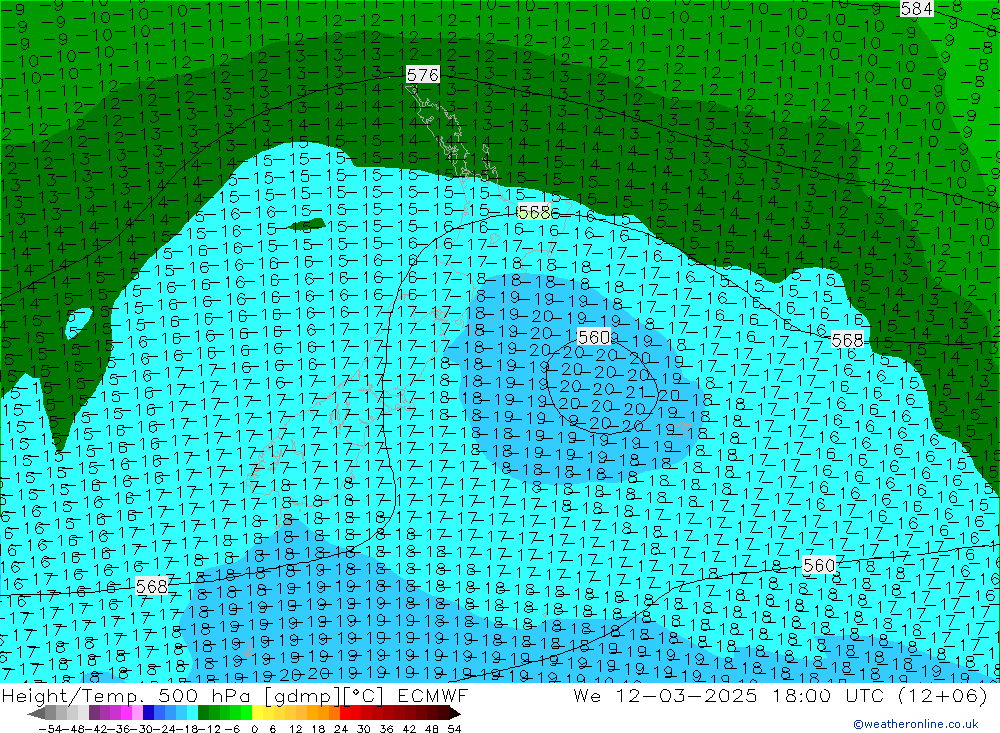Pick the darkest green swatch right of -18
This screenshot has width=1000, height=733.
point(203,713)
